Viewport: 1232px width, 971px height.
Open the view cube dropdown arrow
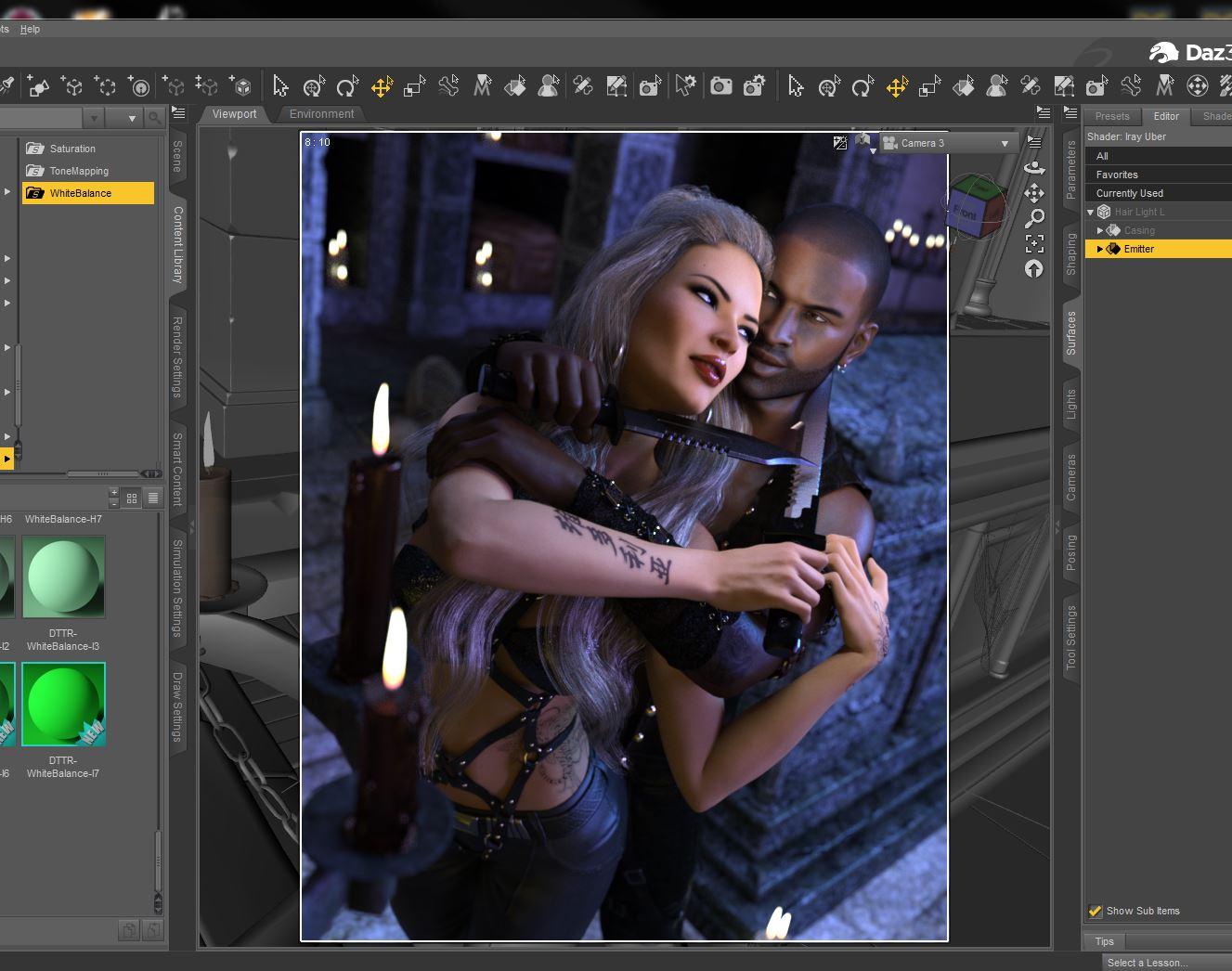873,150
